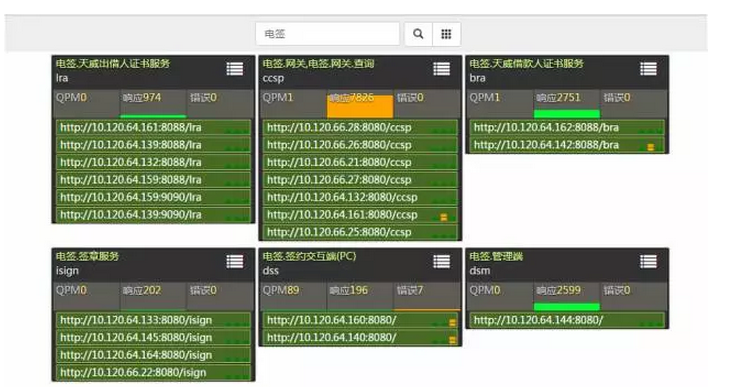Click the magnifier search icon
The height and width of the screenshot is (387, 741).
coord(418,34)
